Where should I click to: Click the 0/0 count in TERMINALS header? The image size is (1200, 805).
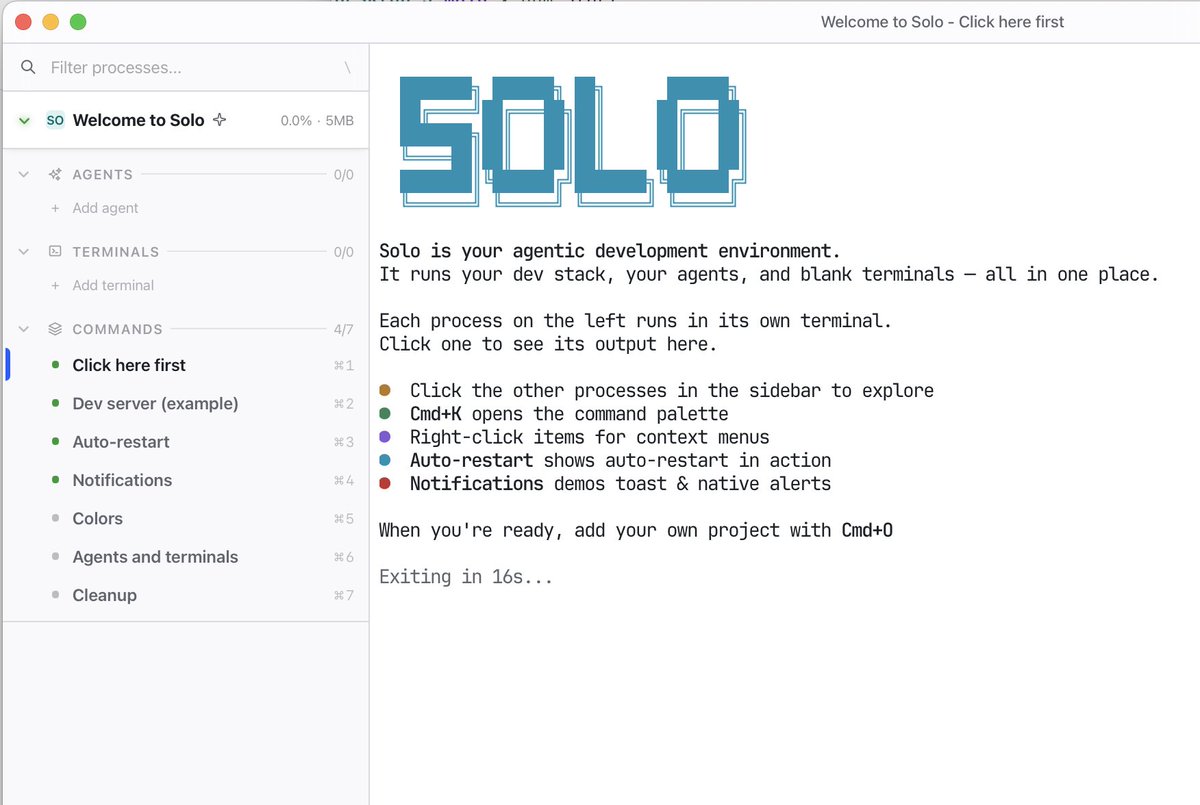[343, 252]
